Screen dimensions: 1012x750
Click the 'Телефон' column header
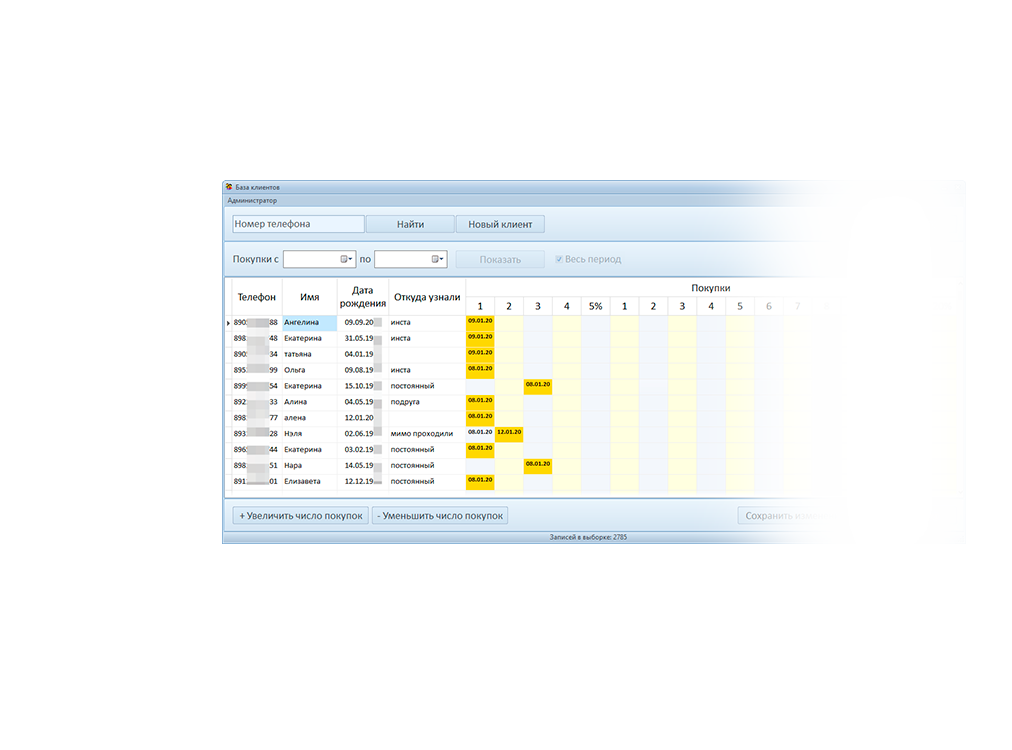pyautogui.click(x=256, y=297)
